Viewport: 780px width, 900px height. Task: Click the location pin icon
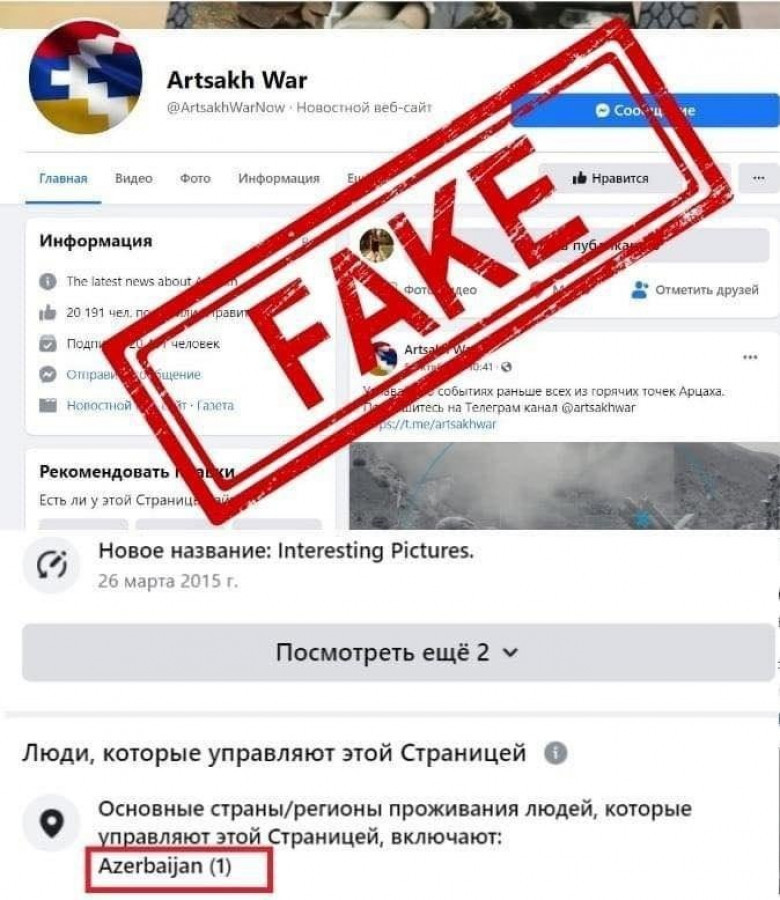point(52,823)
